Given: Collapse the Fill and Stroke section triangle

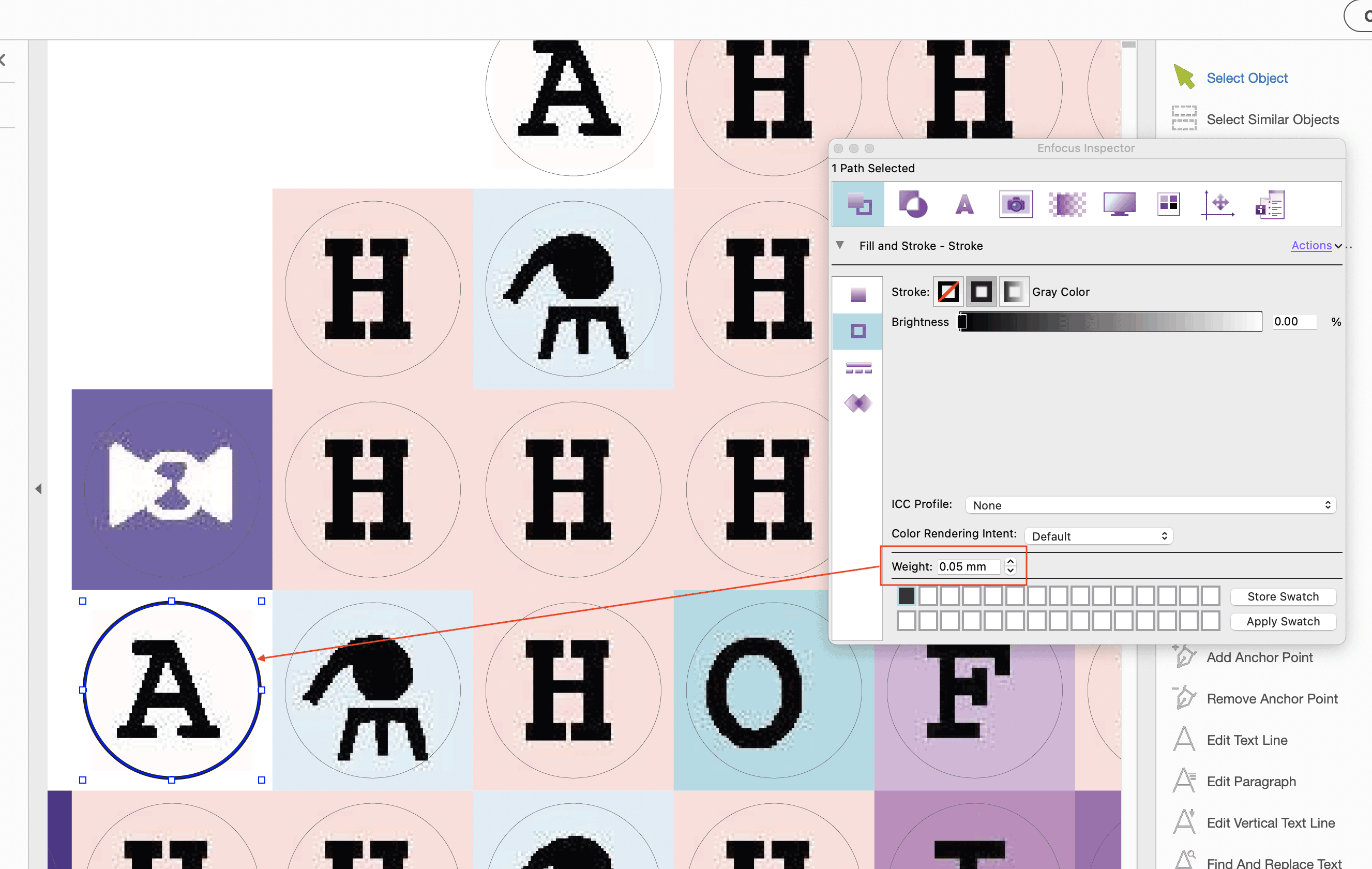Looking at the screenshot, I should tap(839, 246).
